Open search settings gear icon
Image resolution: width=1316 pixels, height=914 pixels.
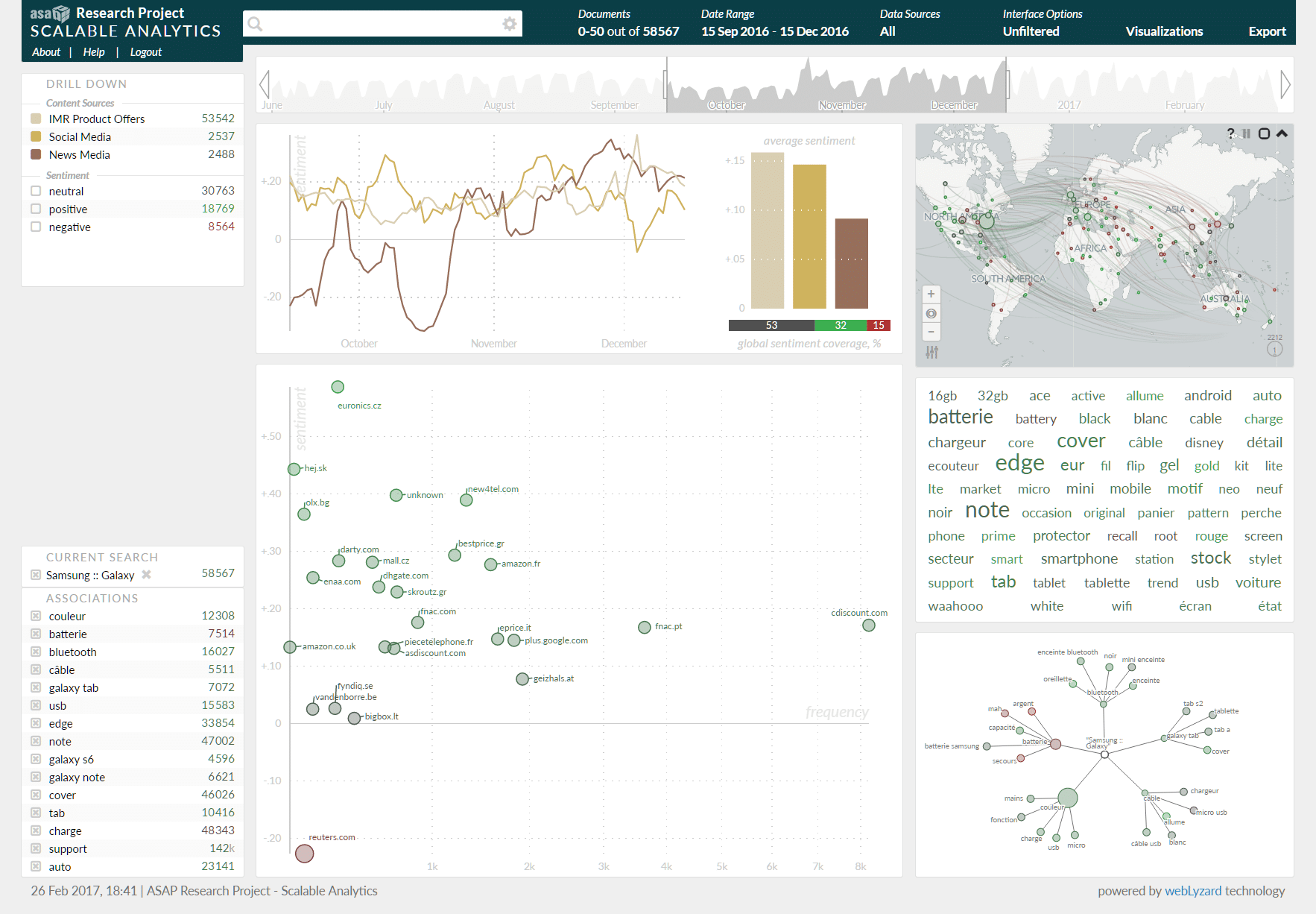pyautogui.click(x=509, y=24)
